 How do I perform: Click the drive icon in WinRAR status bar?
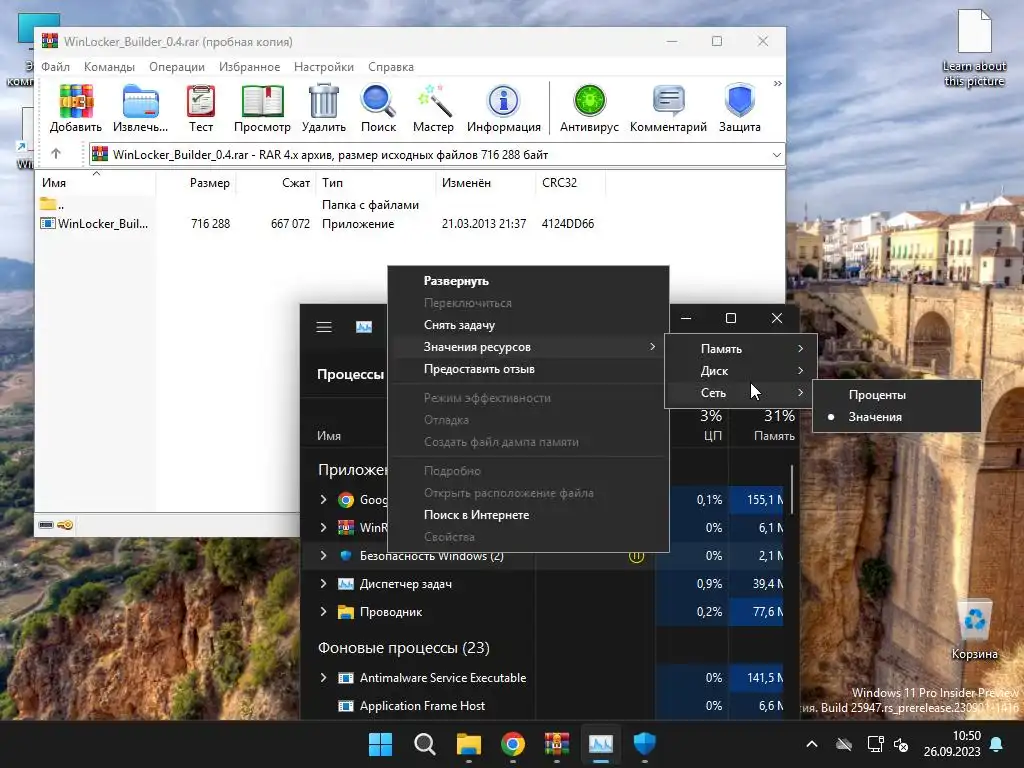click(x=46, y=525)
